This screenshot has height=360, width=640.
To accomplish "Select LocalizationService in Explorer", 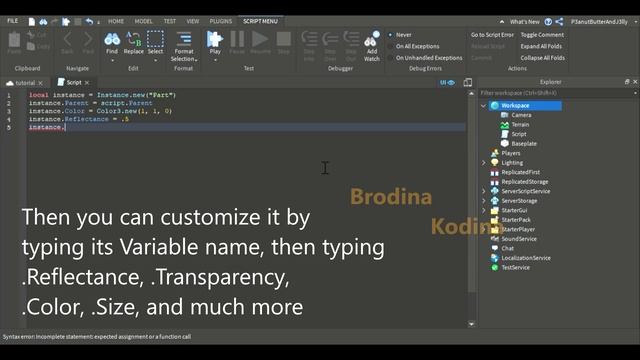I will pos(526,258).
